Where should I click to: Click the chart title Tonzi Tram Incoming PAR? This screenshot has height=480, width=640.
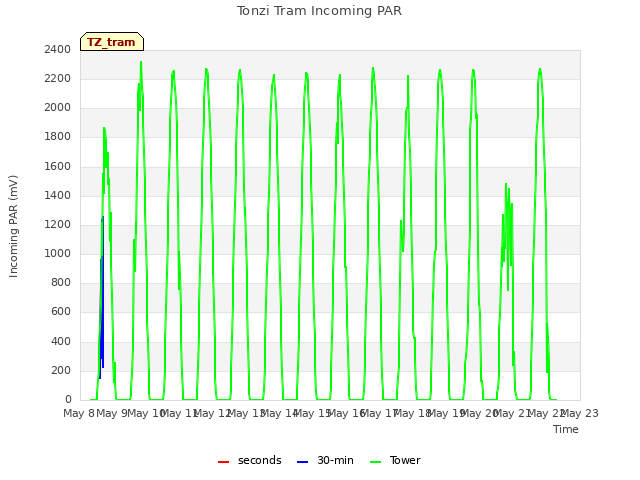pos(319,11)
